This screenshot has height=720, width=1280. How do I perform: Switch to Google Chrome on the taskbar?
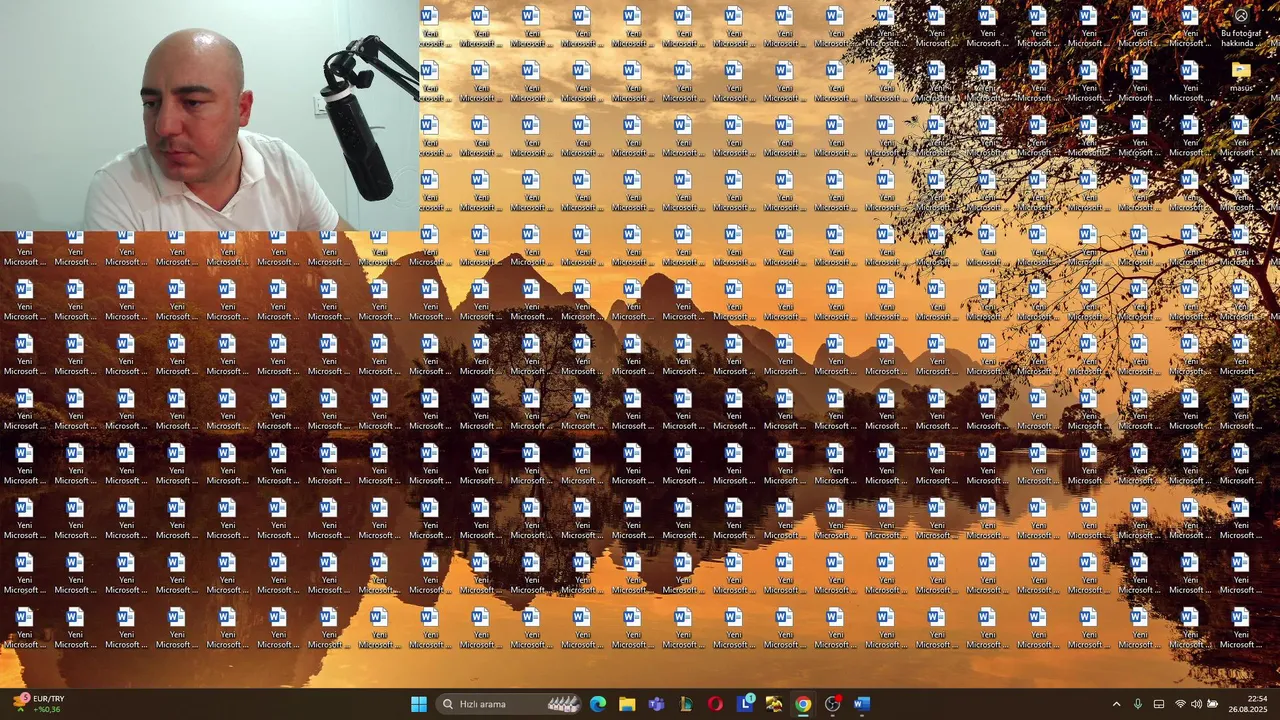pos(803,704)
